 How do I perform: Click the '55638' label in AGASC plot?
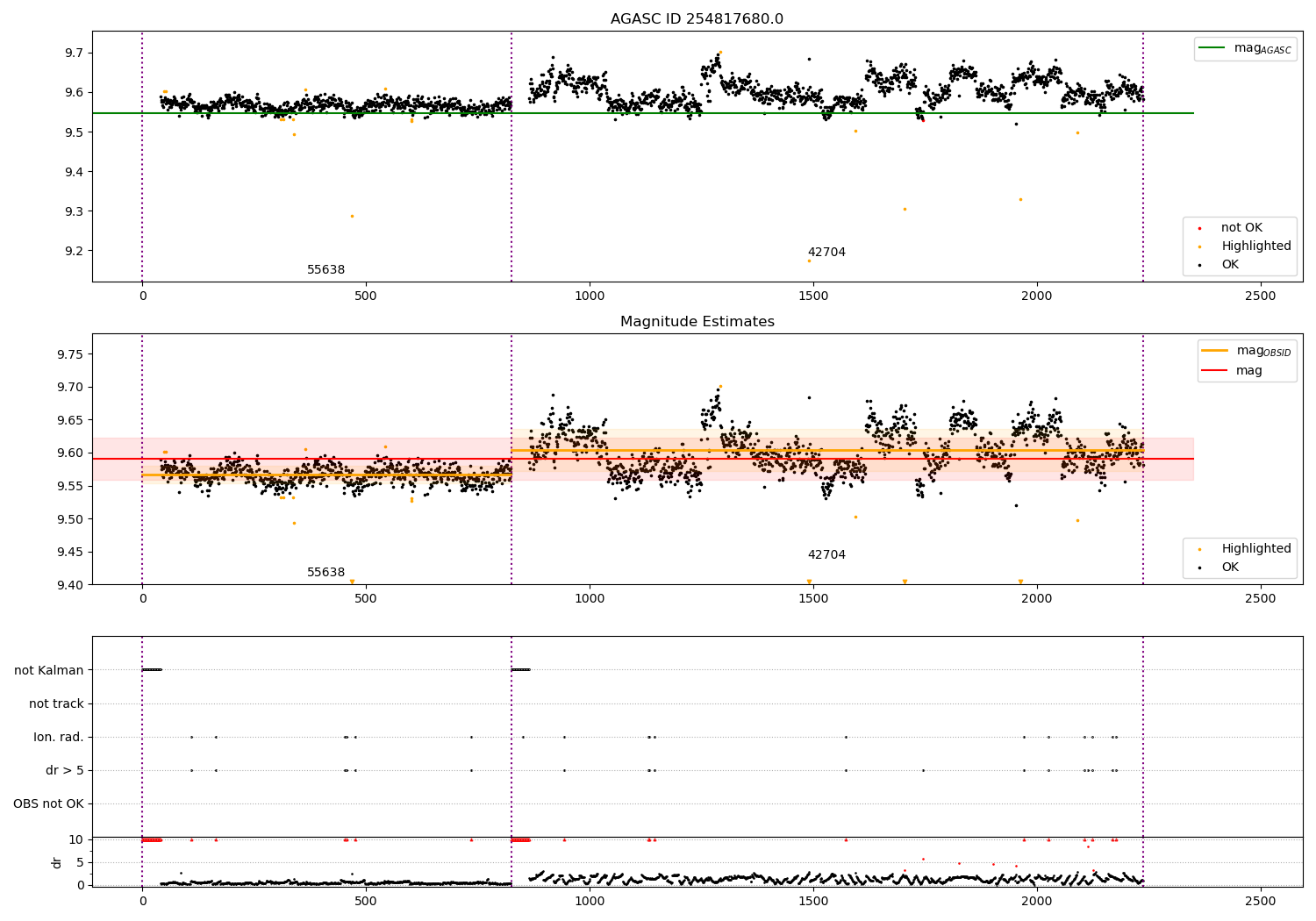point(325,270)
